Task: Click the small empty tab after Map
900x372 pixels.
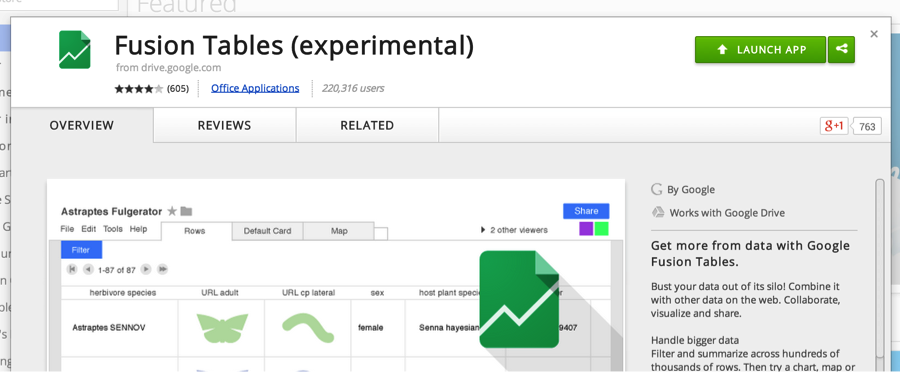Action: (x=381, y=234)
